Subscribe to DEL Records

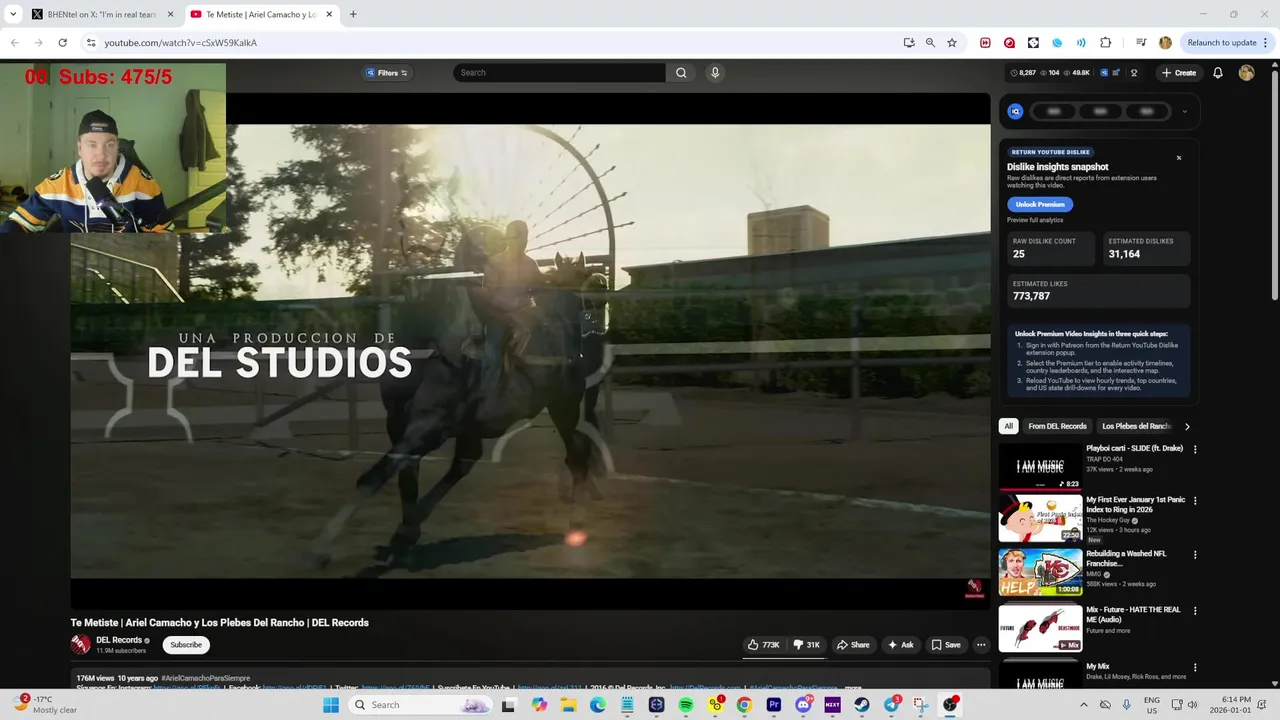(186, 645)
